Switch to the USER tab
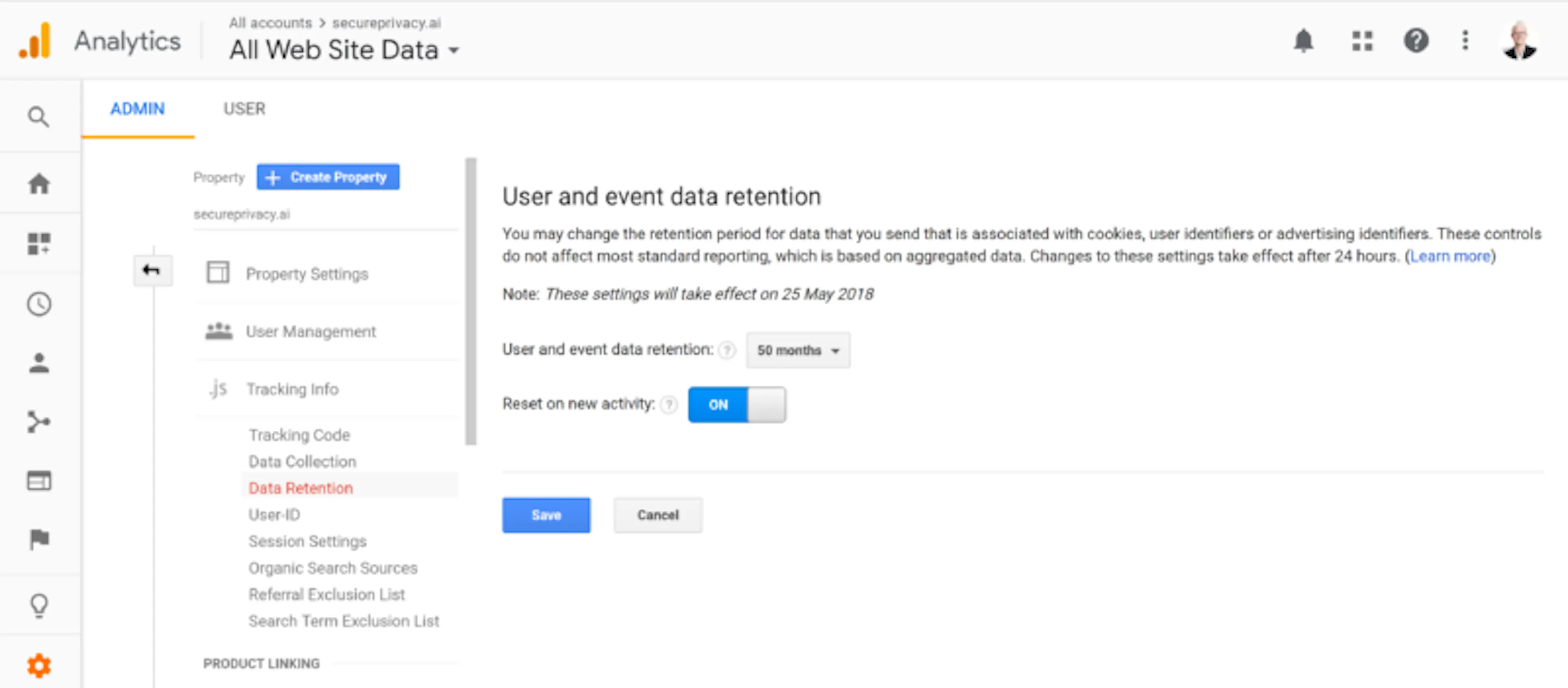The height and width of the screenshot is (688, 1568). coord(244,109)
